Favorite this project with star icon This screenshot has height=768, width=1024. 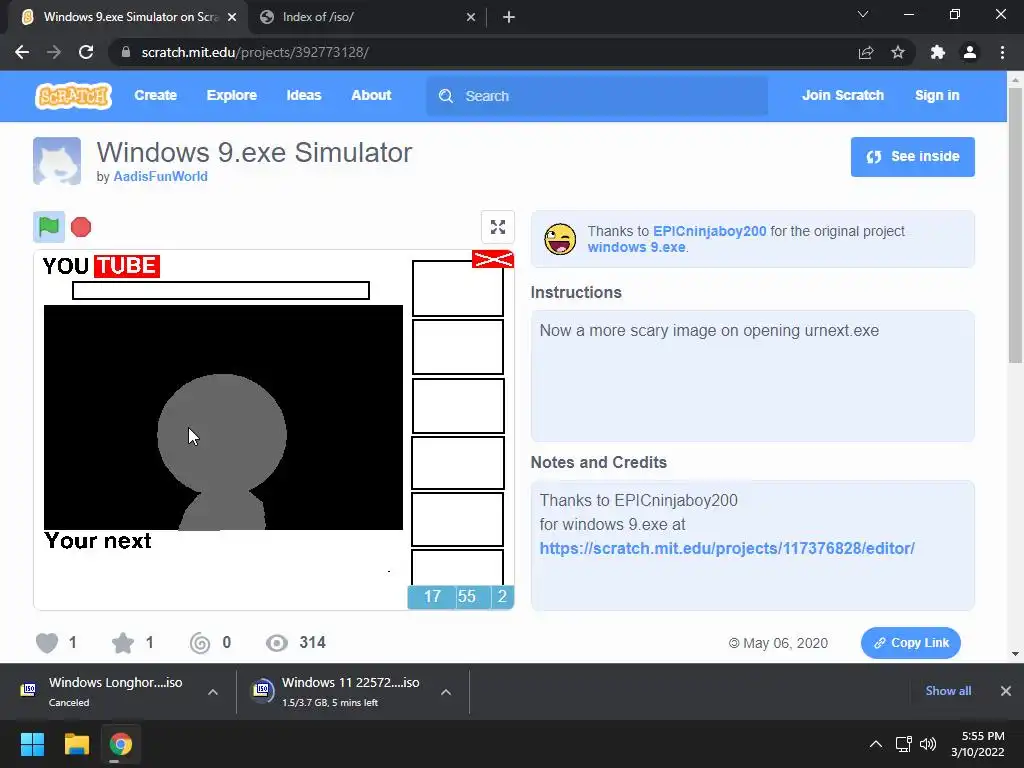pos(123,643)
